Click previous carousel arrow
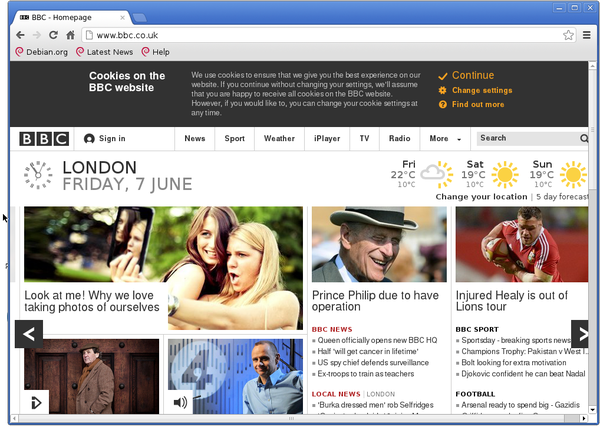The width and height of the screenshot is (600, 427). tap(29, 334)
